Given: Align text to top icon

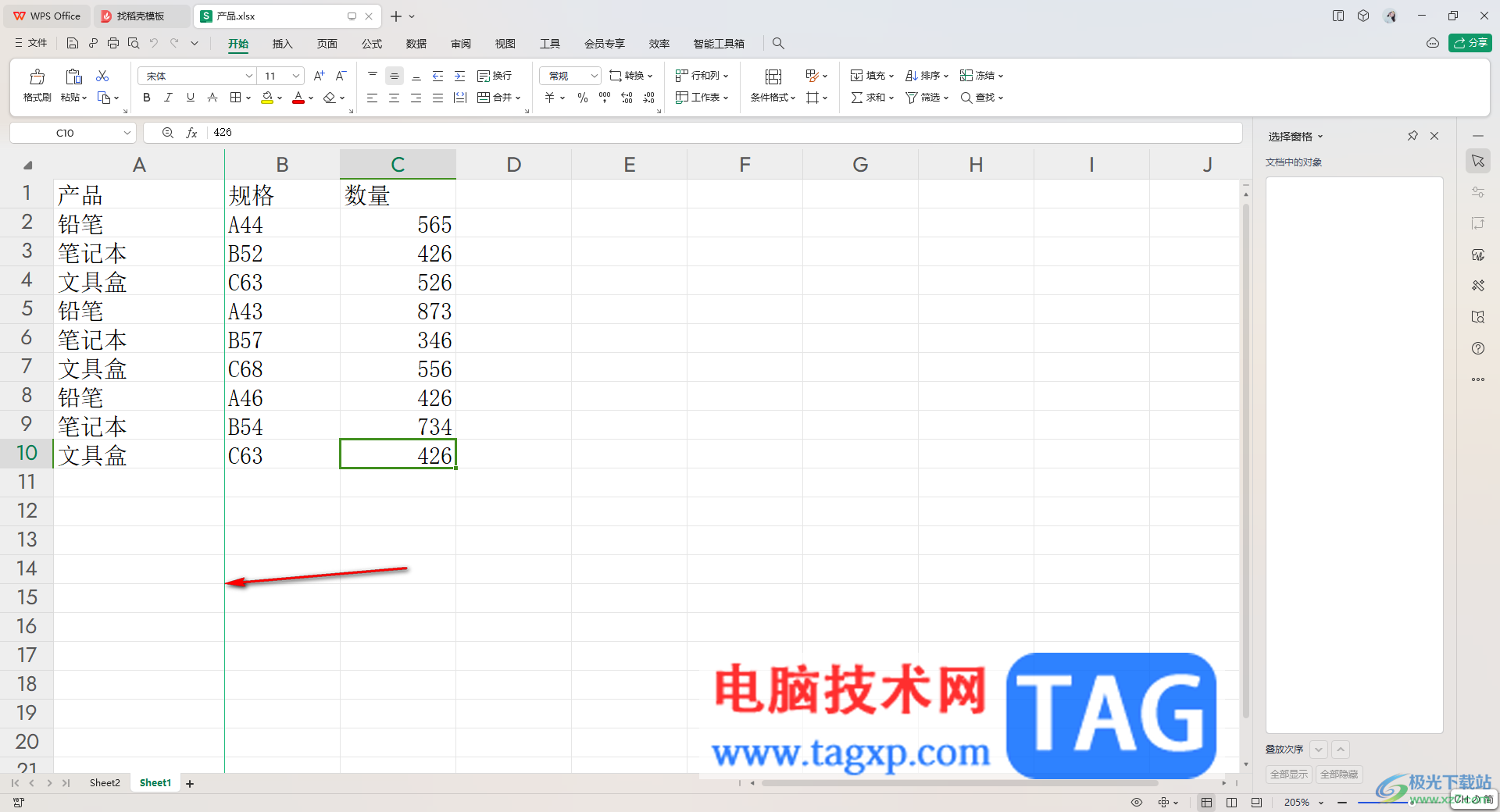Looking at the screenshot, I should (373, 76).
